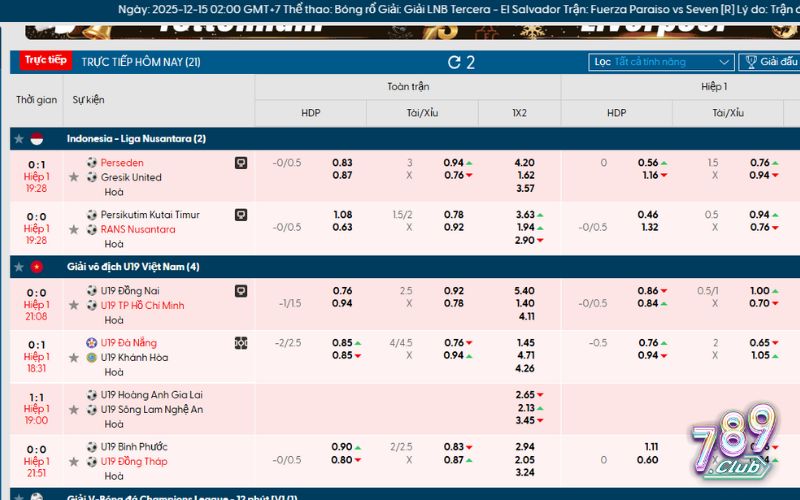Screen dimensions: 800x500
Task: Toggle favorite star for U19 Đà Nẵng match
Action: point(74,357)
